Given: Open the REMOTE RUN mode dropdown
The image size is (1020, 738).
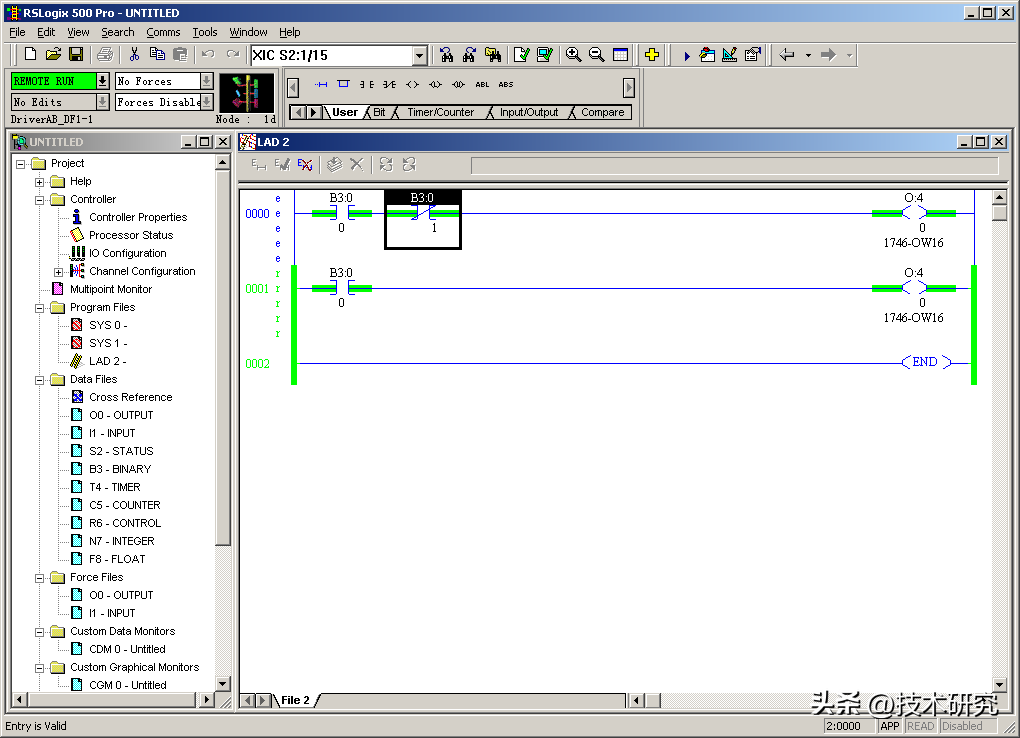Looking at the screenshot, I should [102, 81].
